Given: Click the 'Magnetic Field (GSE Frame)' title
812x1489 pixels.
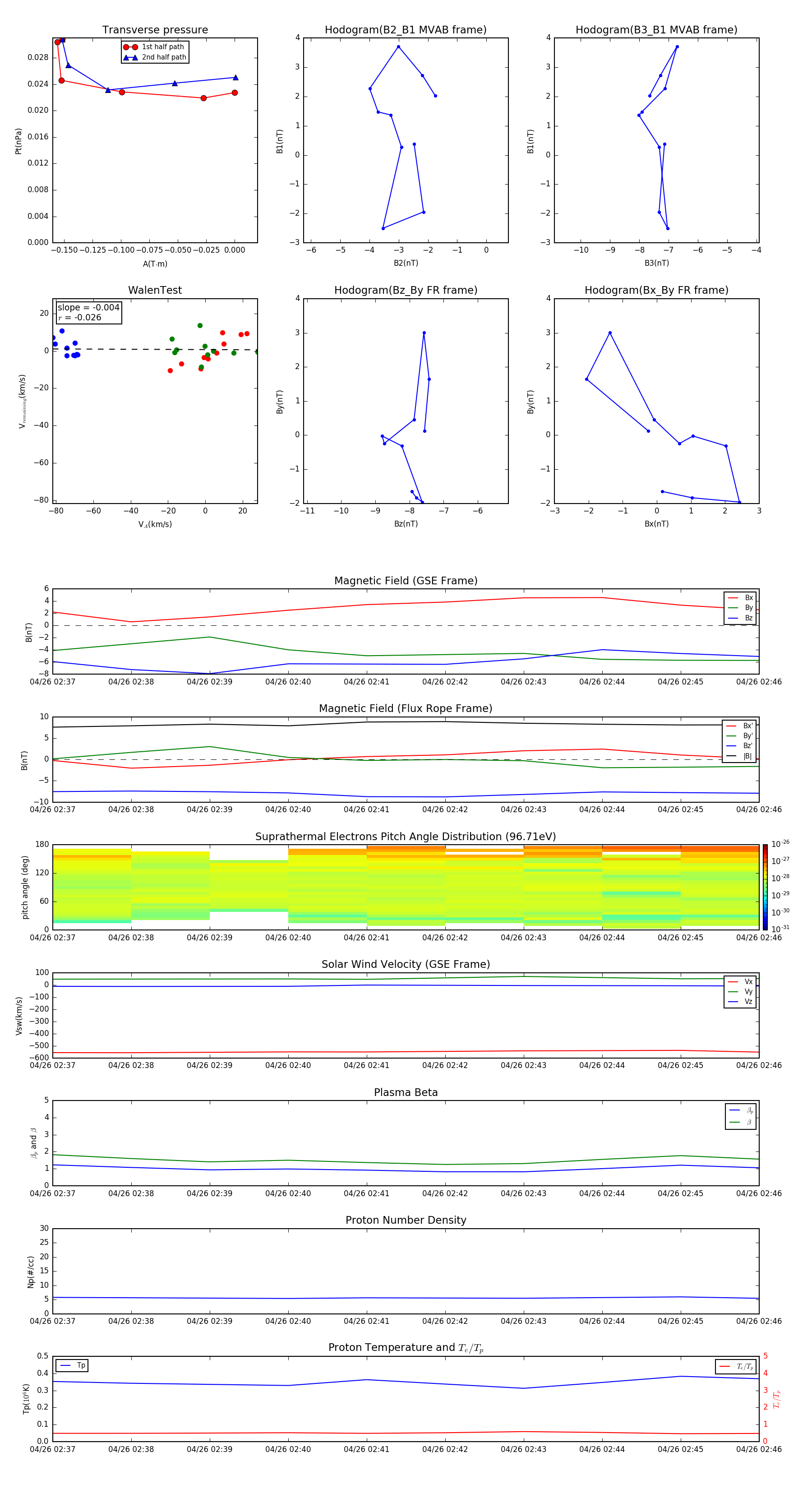Looking at the screenshot, I should pos(406,581).
